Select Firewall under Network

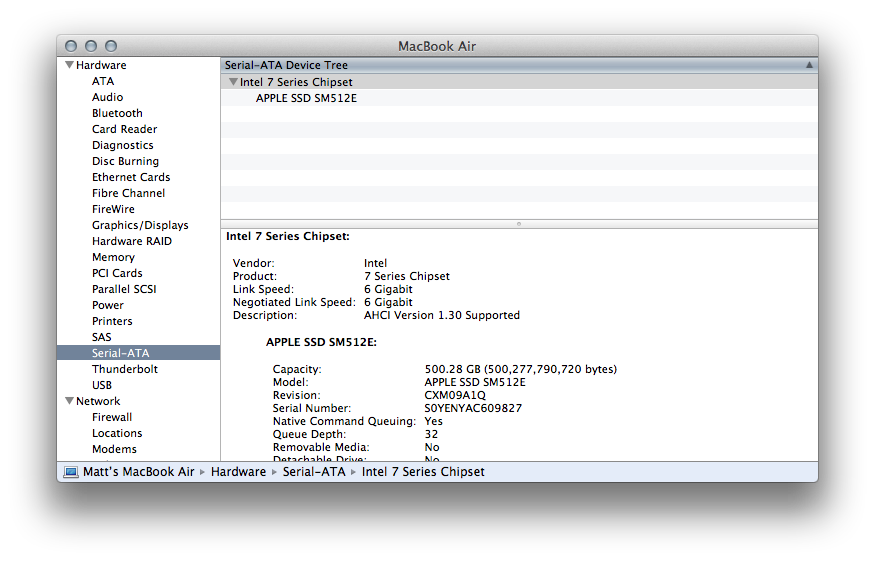click(x=112, y=417)
